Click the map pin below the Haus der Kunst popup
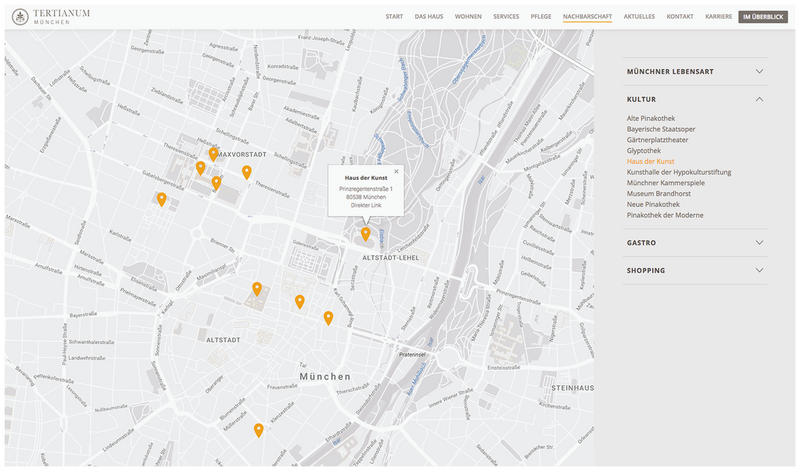800x471 pixels. tap(365, 234)
